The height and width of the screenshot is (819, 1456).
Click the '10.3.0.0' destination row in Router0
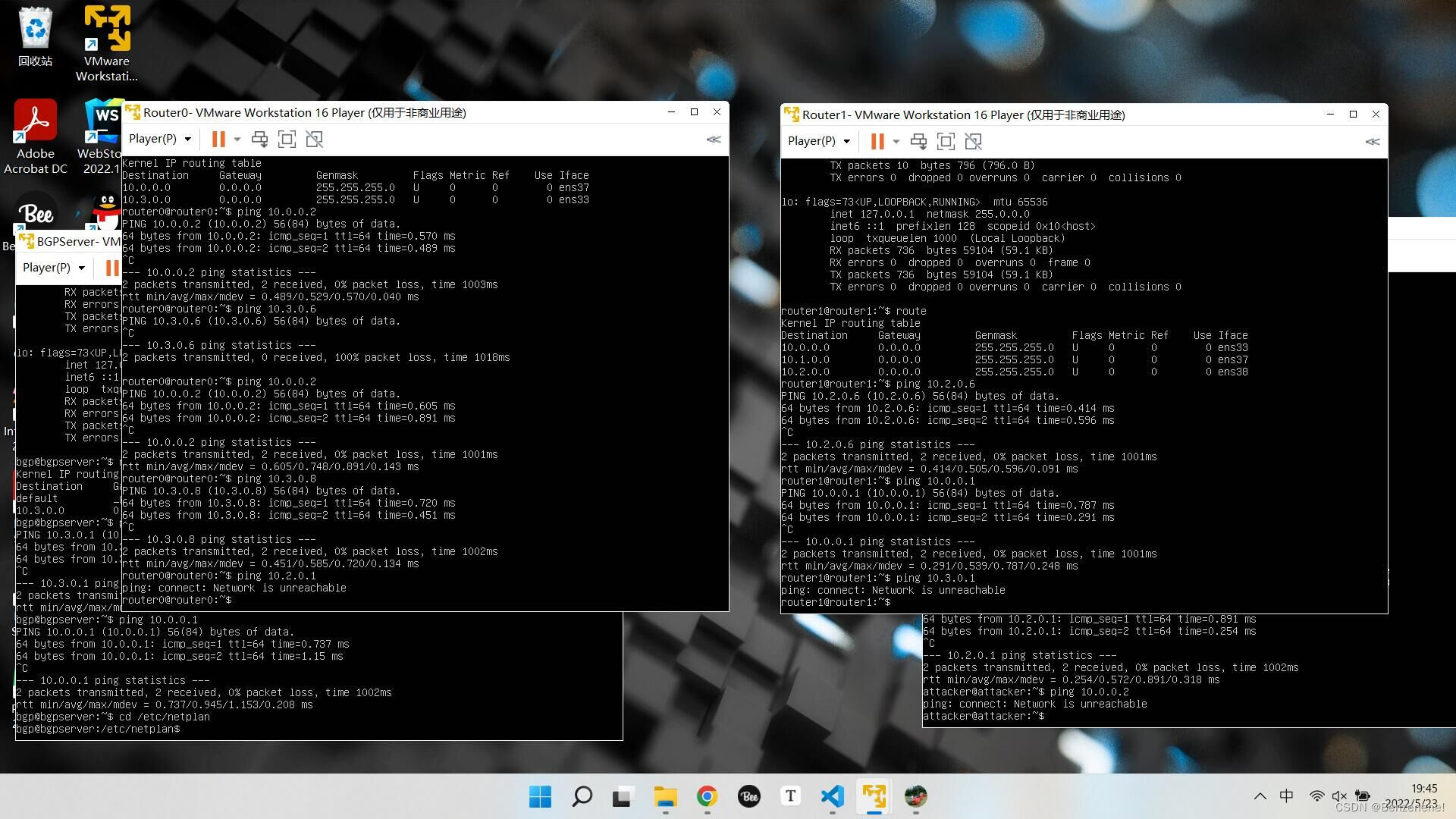pos(356,199)
